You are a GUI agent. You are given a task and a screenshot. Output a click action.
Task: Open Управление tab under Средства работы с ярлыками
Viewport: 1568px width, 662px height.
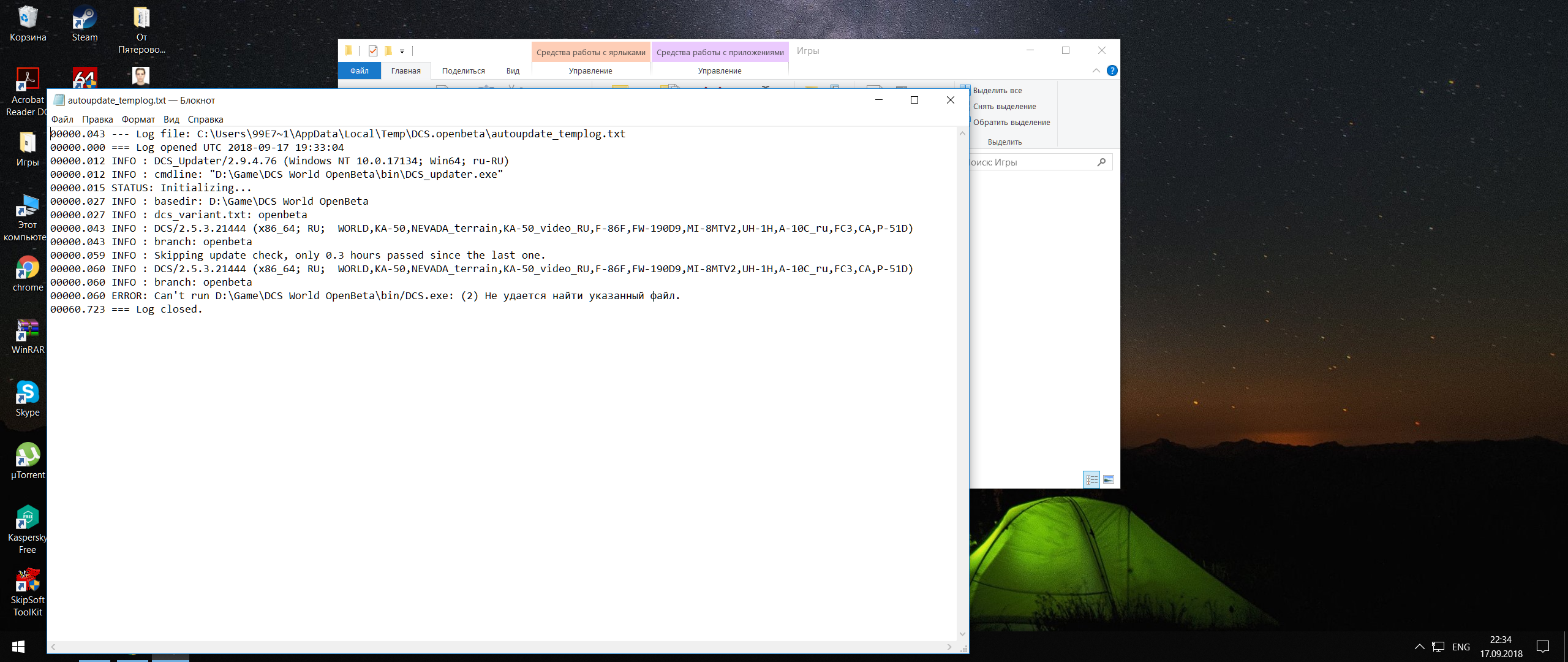(x=590, y=71)
